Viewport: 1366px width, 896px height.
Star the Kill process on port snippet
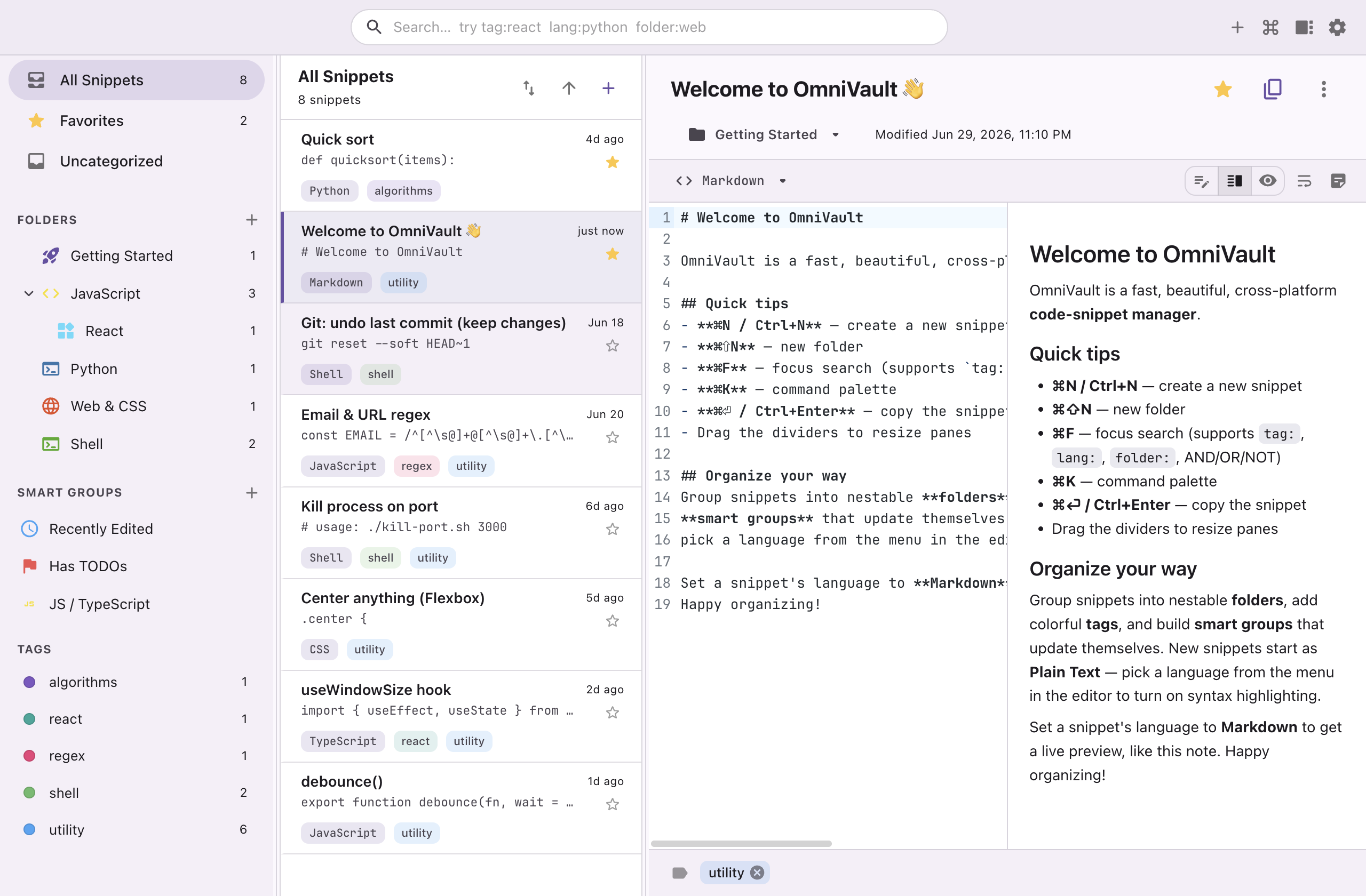[613, 529]
